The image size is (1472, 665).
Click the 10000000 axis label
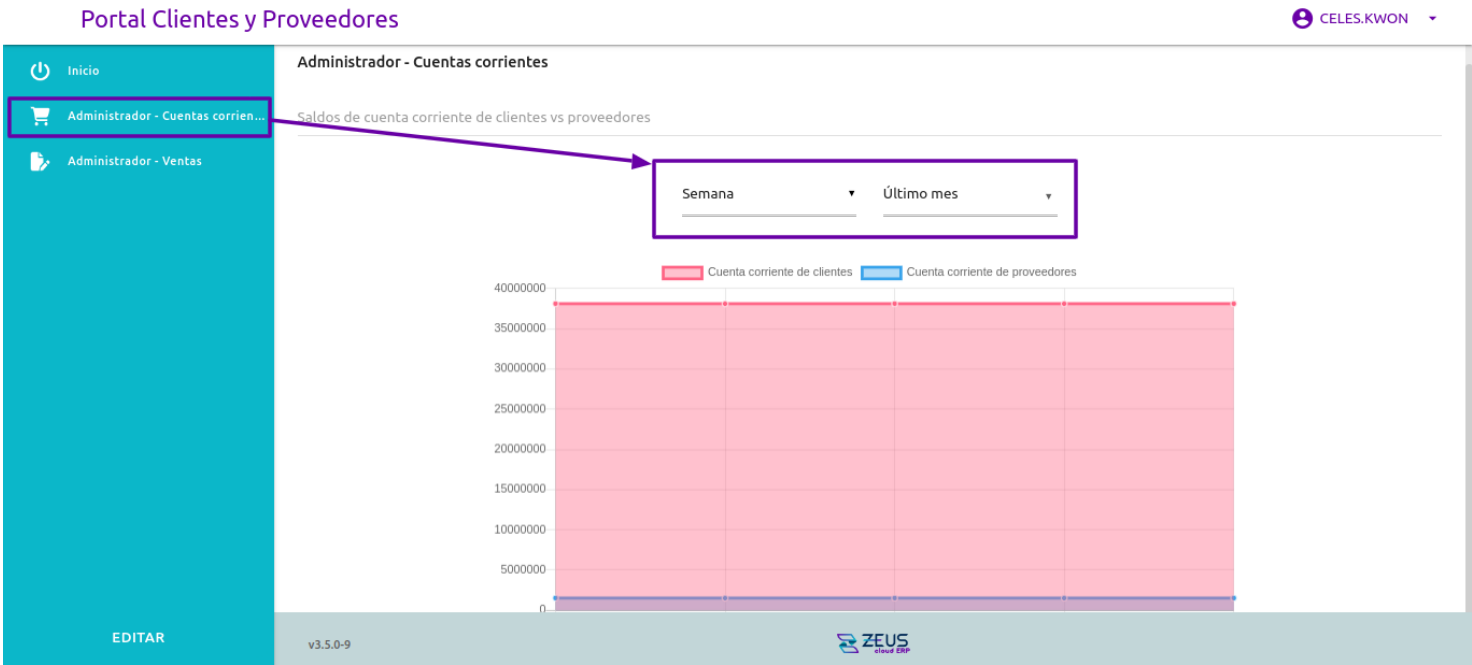point(520,529)
